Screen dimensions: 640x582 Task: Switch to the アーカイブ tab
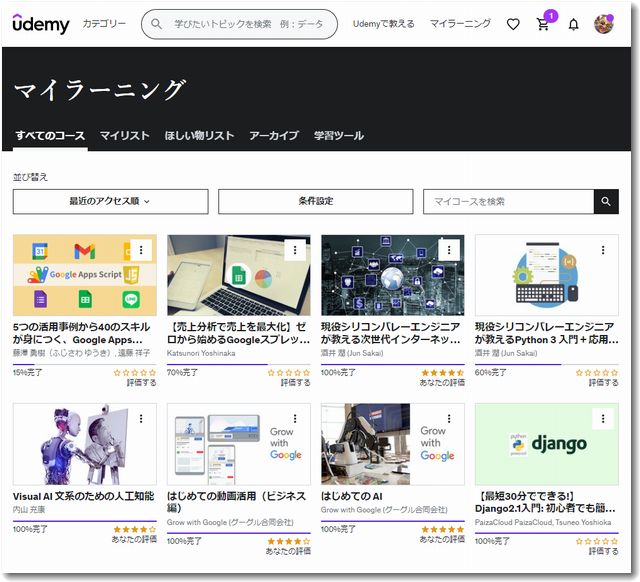coord(273,136)
